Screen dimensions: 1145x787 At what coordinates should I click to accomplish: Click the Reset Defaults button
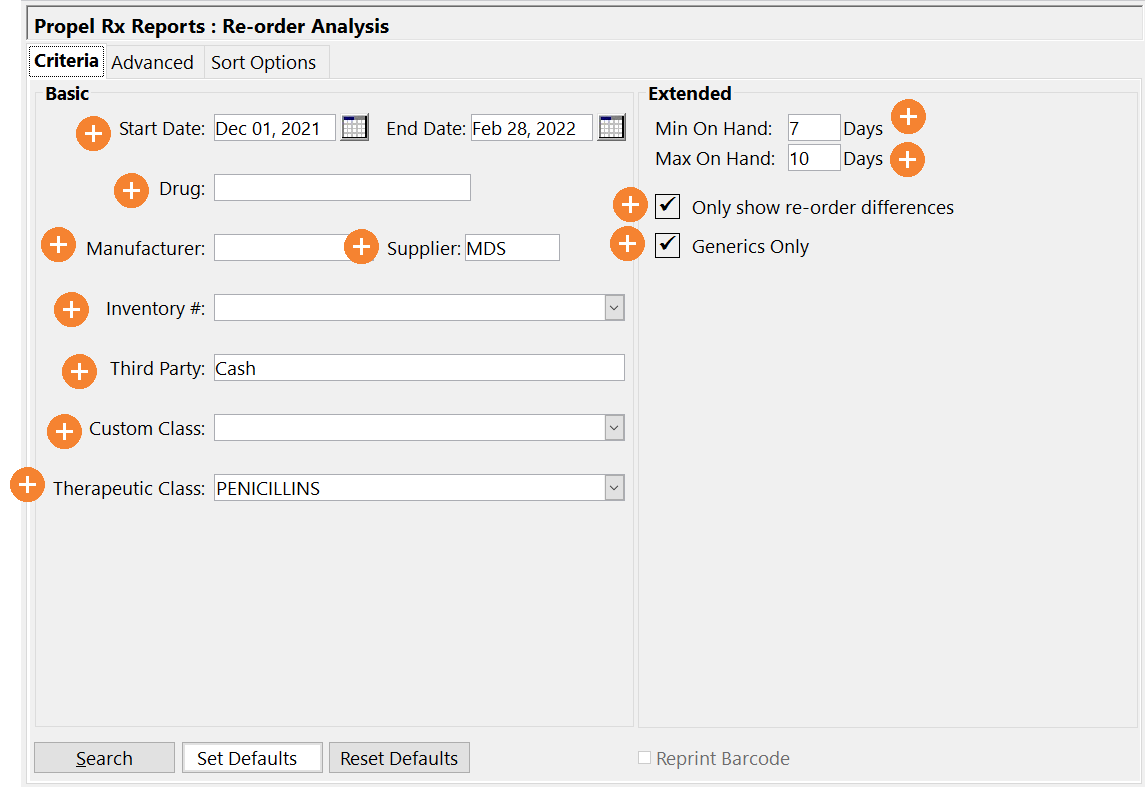399,758
